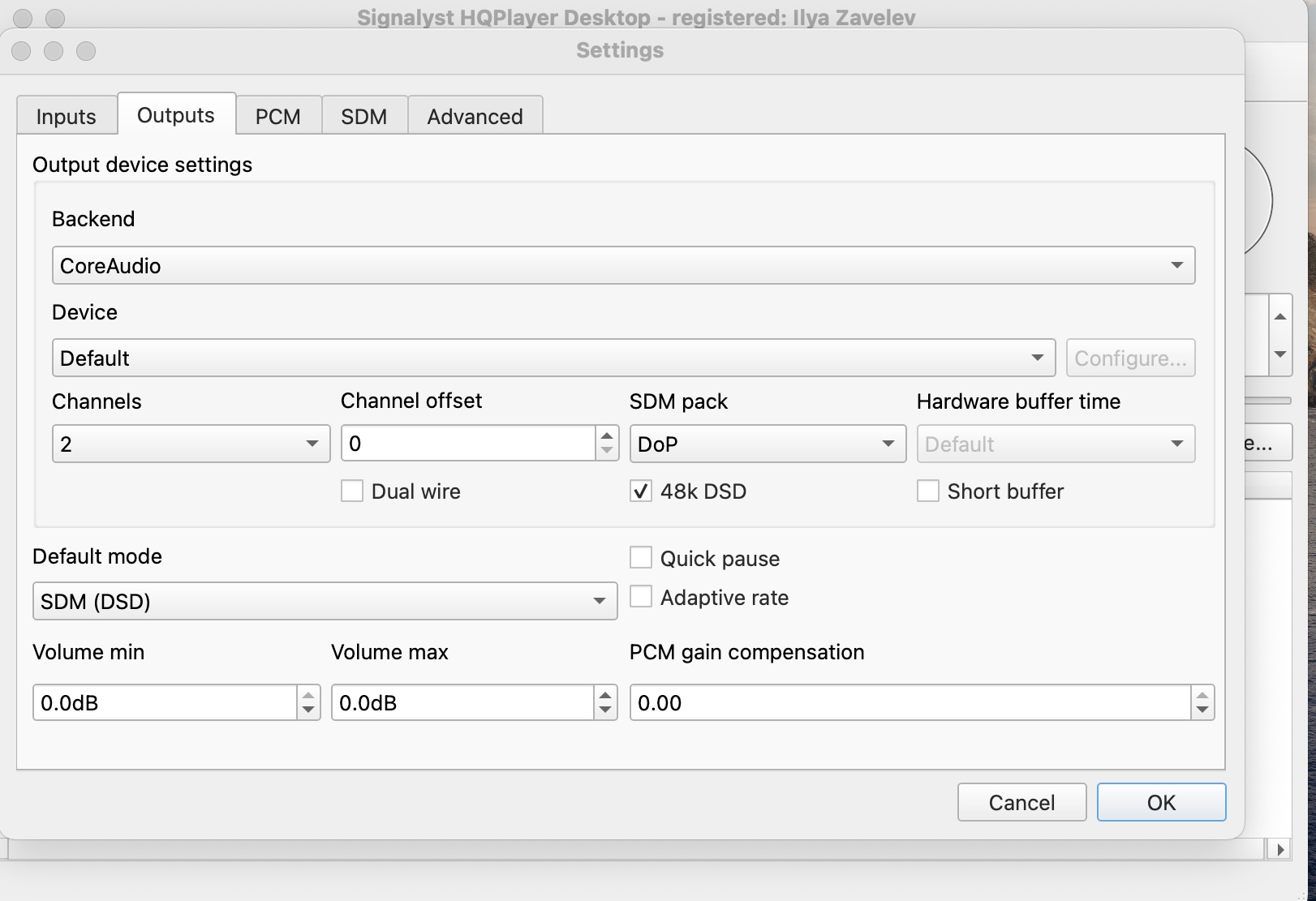Screen dimensions: 1316x901
Task: Toggle the Quick pause checkbox
Action: tap(641, 558)
